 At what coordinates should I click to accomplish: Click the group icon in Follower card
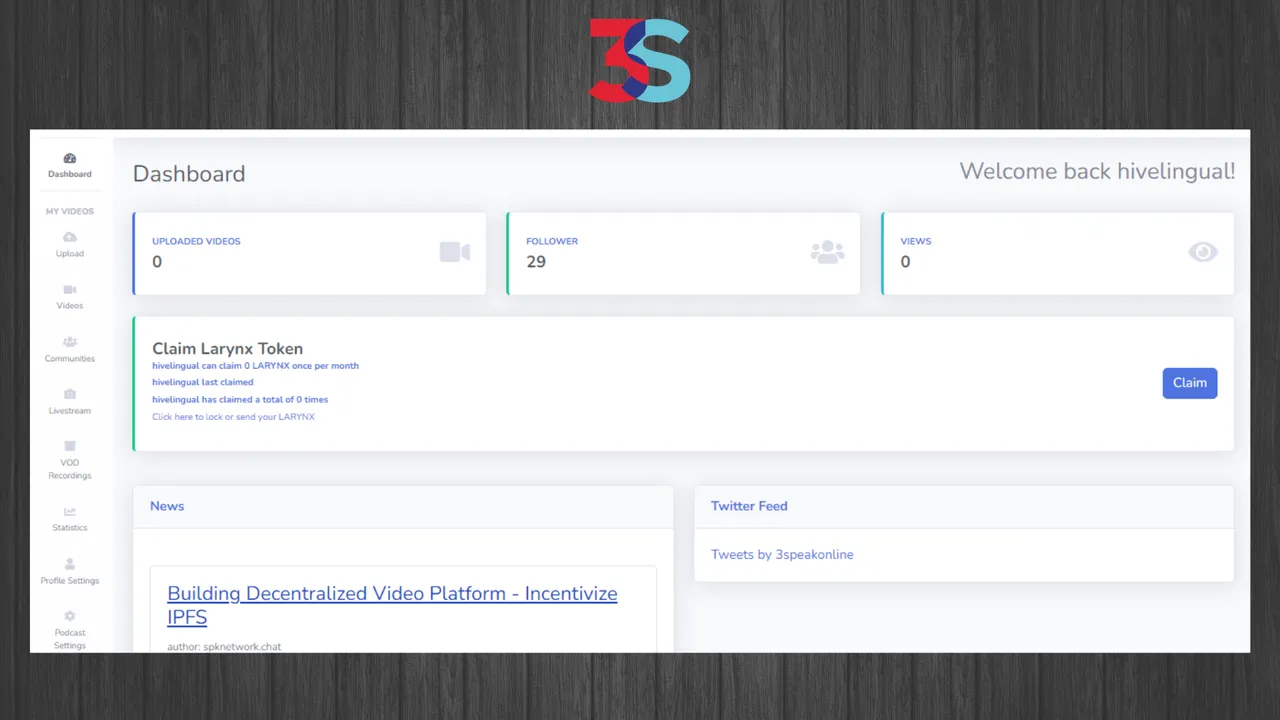click(827, 252)
